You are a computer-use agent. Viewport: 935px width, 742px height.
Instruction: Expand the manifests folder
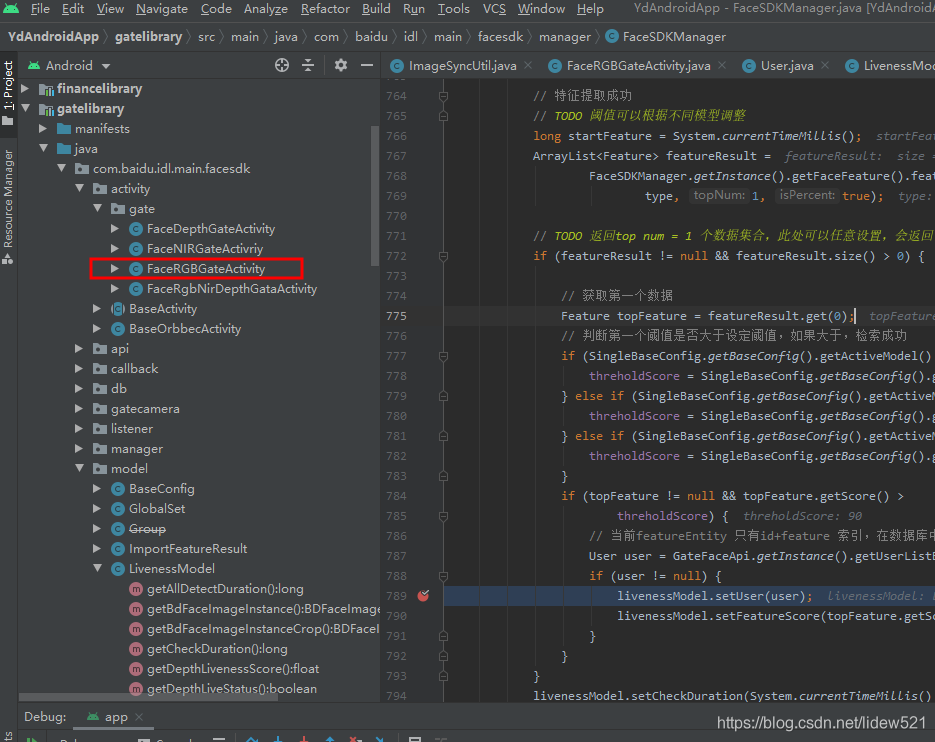(43, 128)
